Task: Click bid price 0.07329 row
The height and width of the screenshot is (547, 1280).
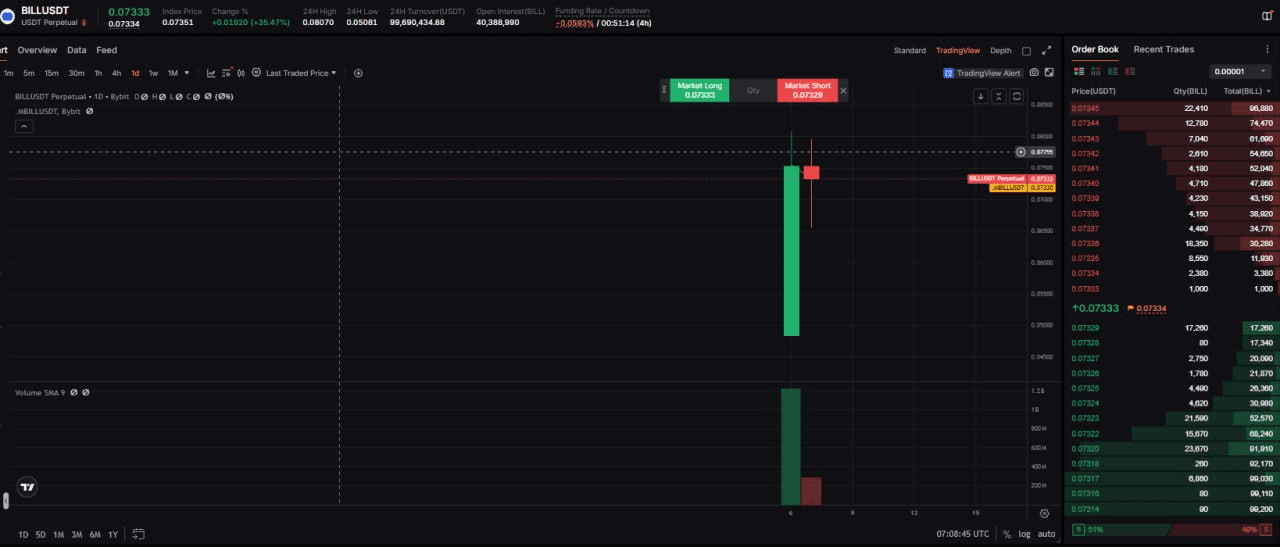Action: pos(1172,328)
